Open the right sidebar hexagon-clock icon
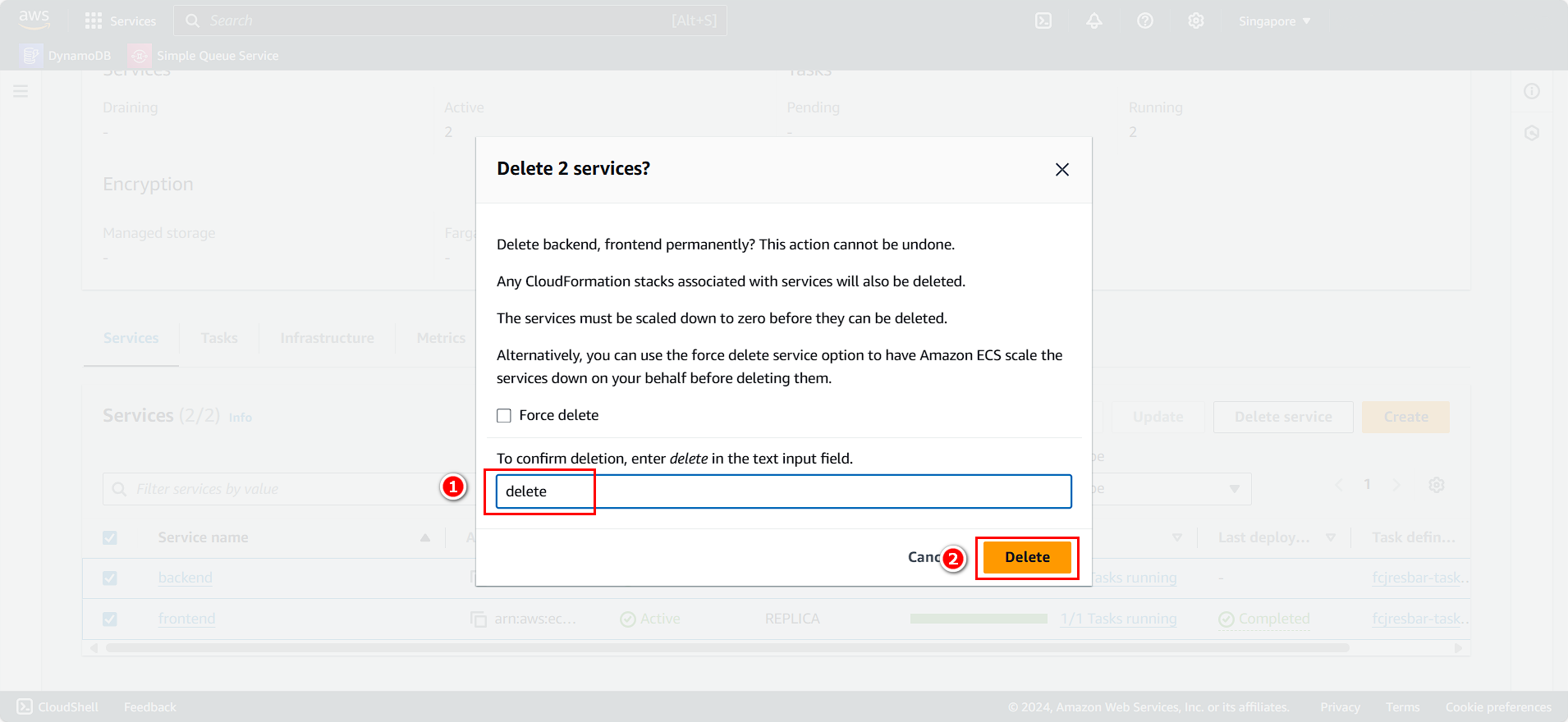The width and height of the screenshot is (1568, 722). pyautogui.click(x=1532, y=133)
